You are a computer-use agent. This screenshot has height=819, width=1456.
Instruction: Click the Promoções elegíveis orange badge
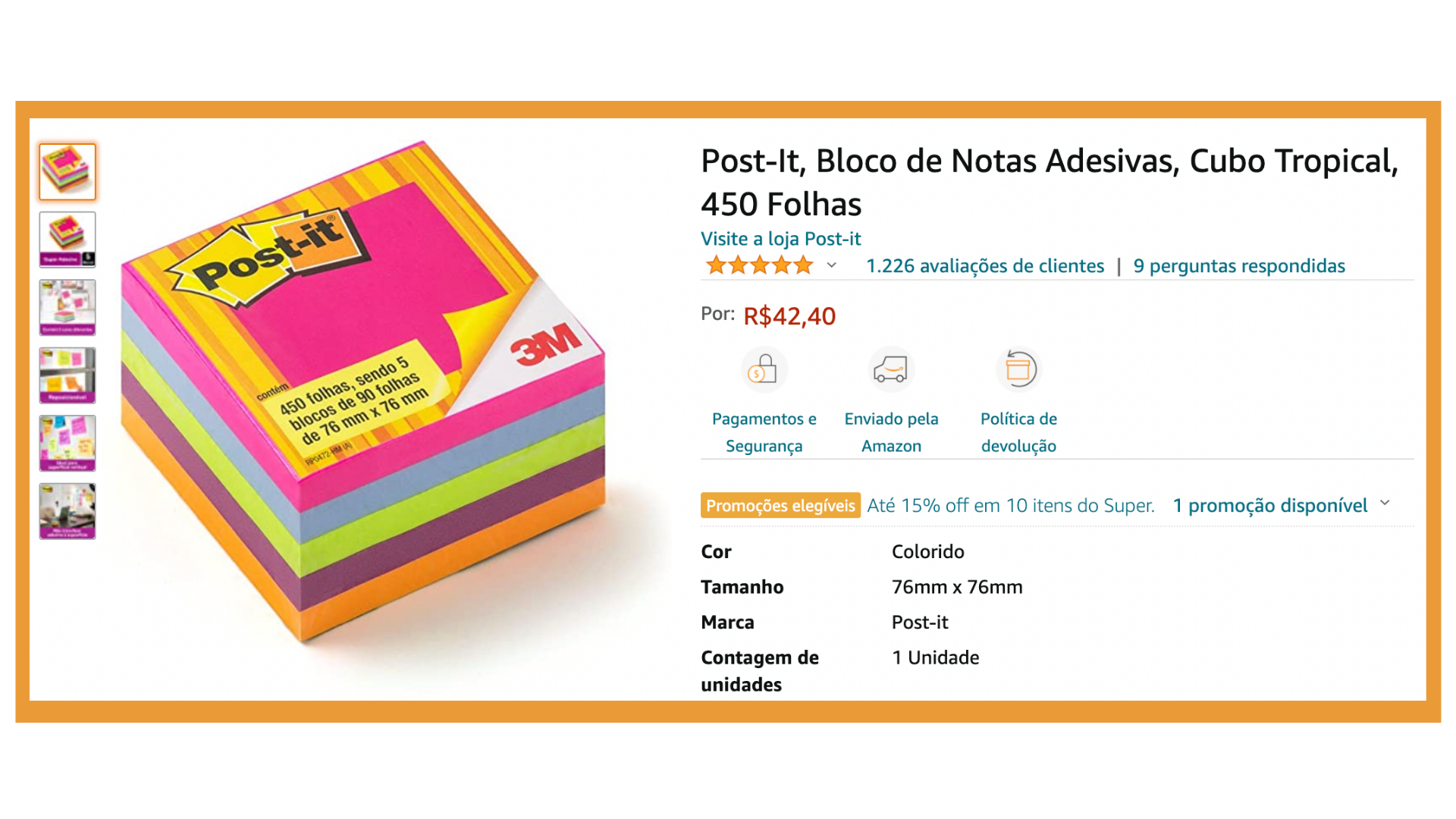coord(780,506)
